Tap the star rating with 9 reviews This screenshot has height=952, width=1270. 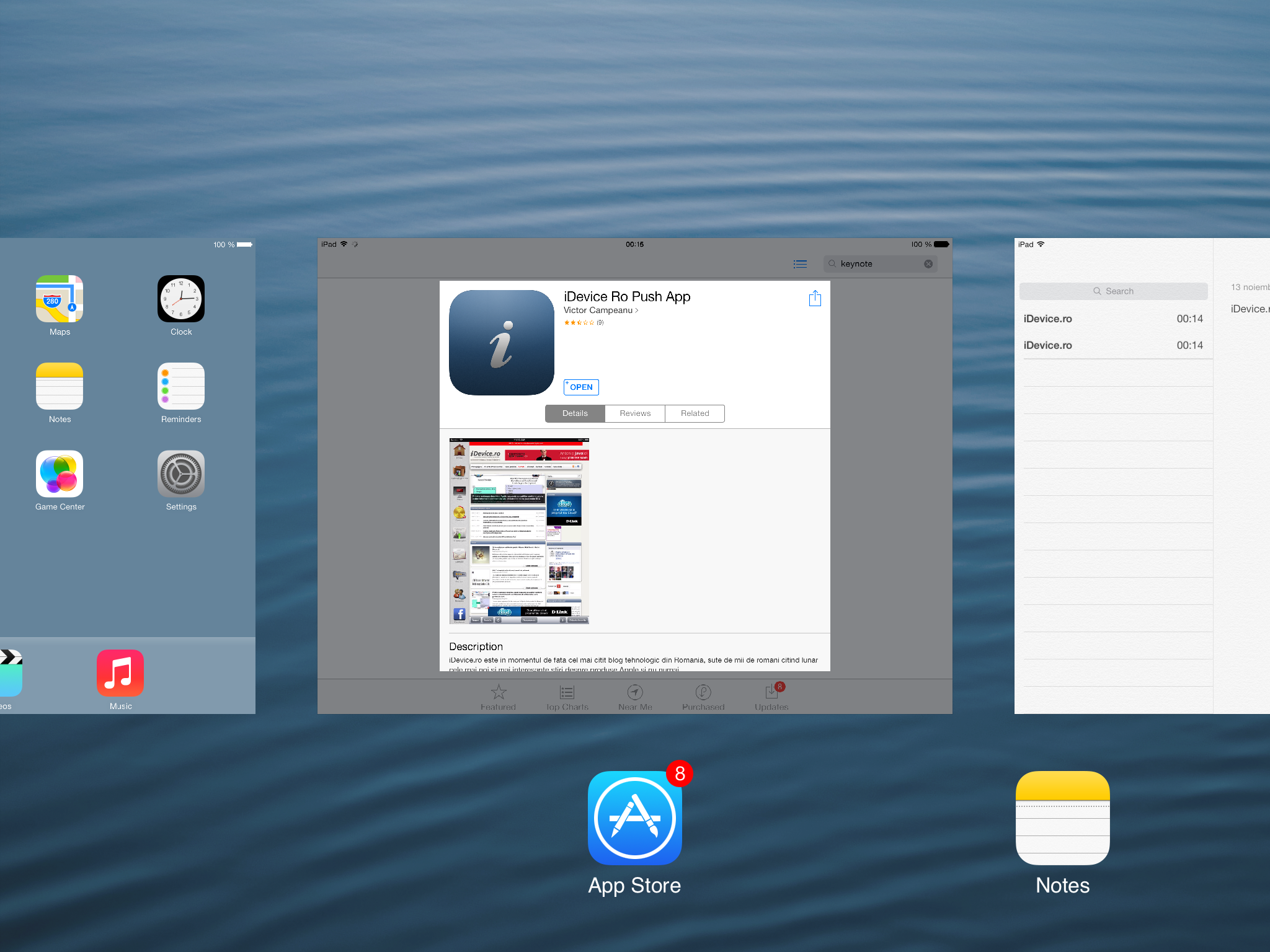584,322
